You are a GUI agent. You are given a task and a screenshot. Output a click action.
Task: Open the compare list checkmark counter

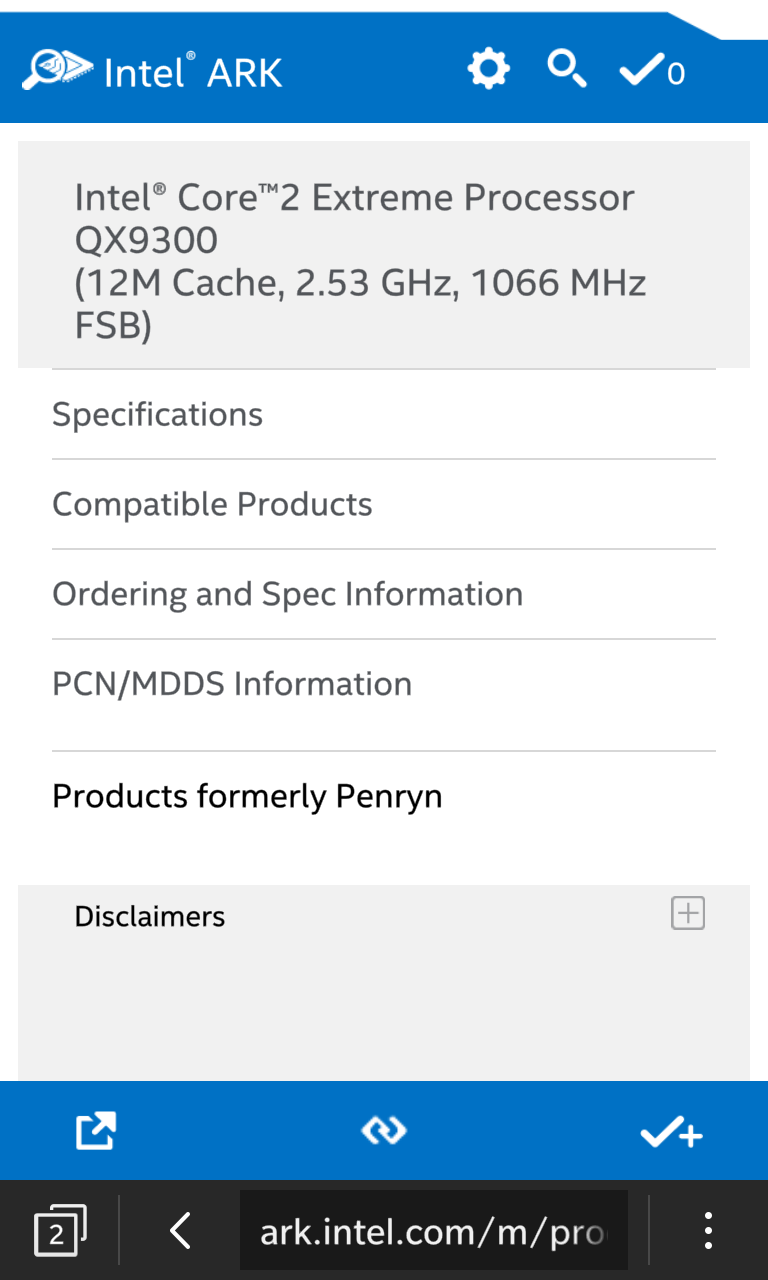point(652,72)
